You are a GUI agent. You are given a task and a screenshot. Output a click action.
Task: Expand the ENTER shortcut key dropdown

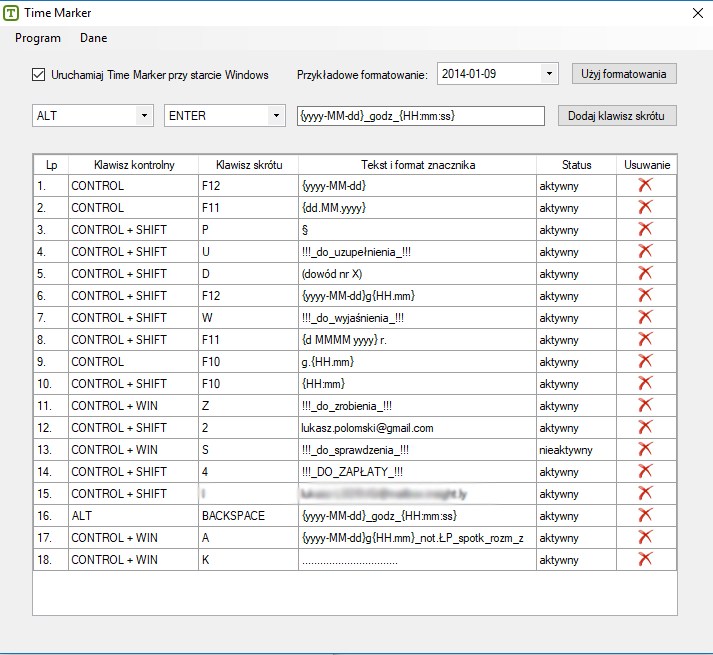[x=276, y=116]
